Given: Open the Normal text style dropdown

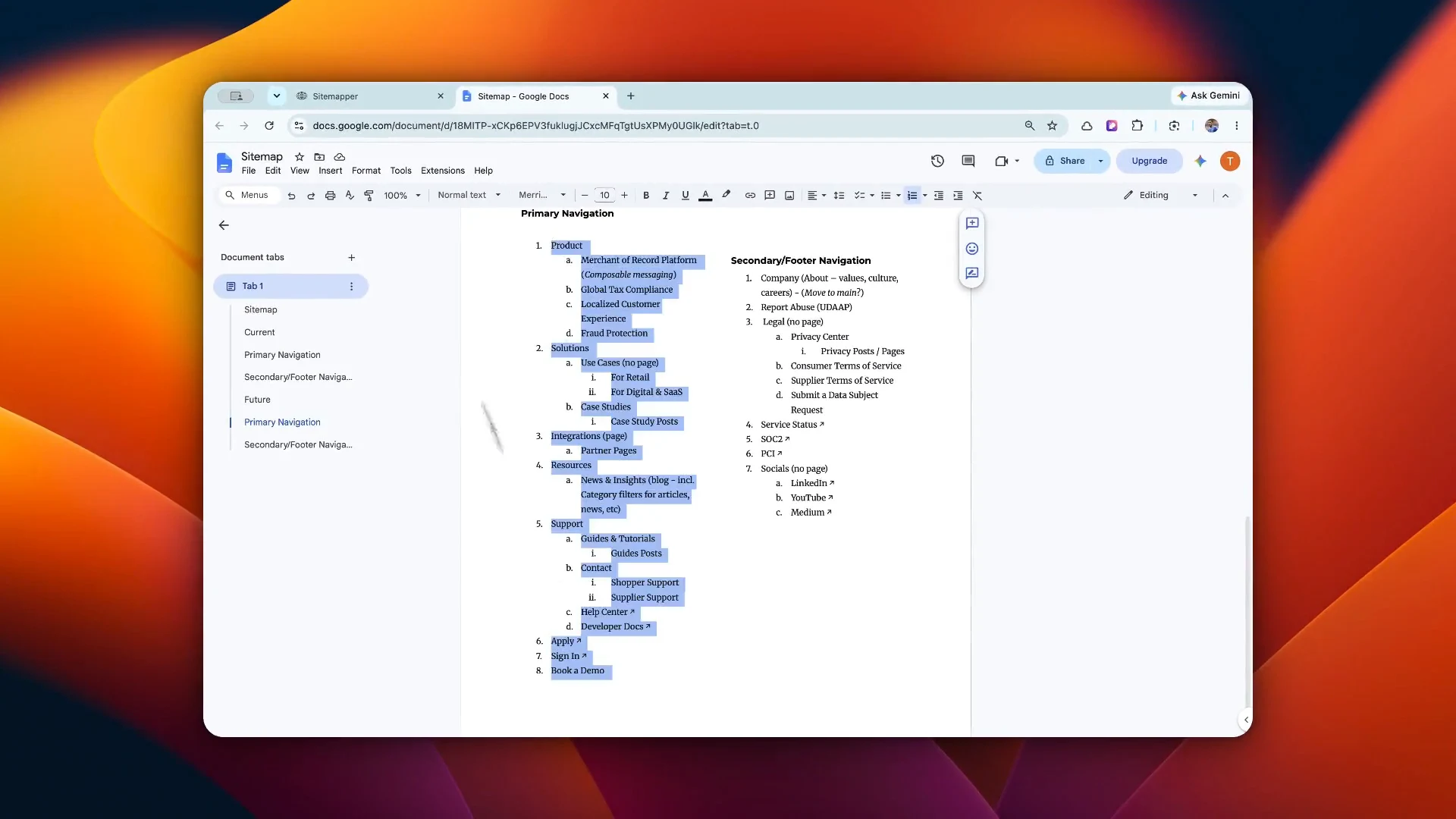Looking at the screenshot, I should click(469, 196).
